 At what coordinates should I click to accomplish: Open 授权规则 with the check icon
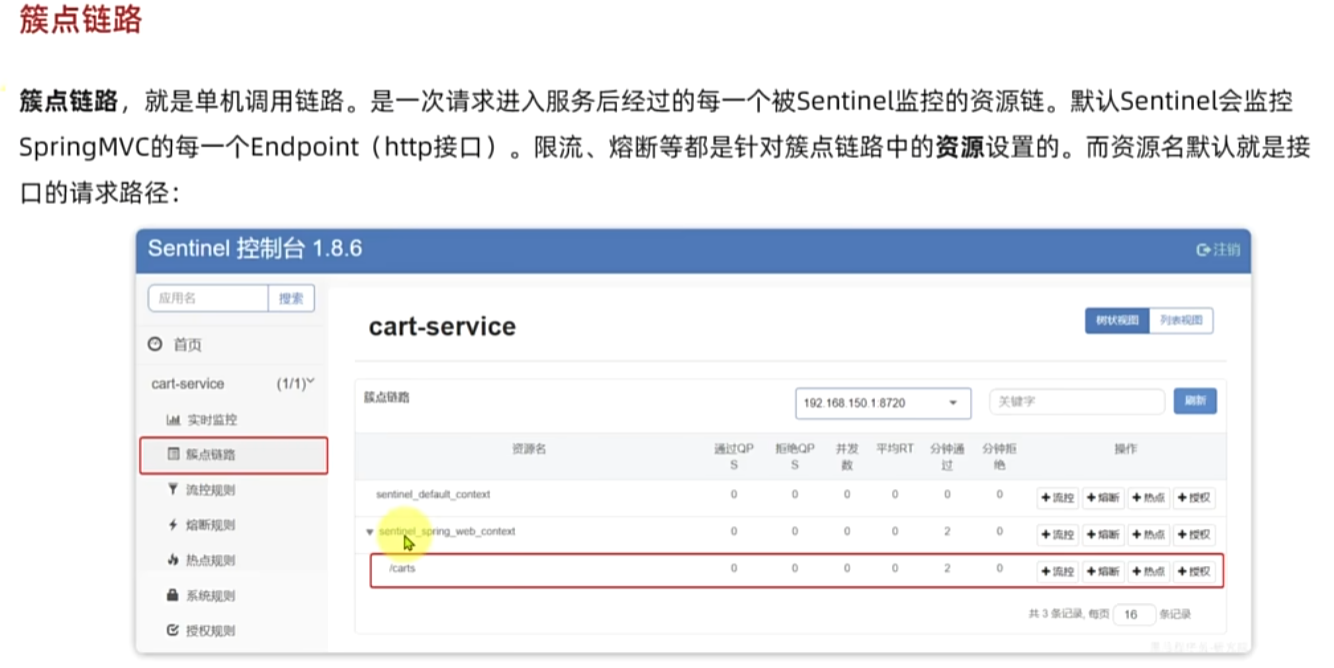tap(202, 631)
